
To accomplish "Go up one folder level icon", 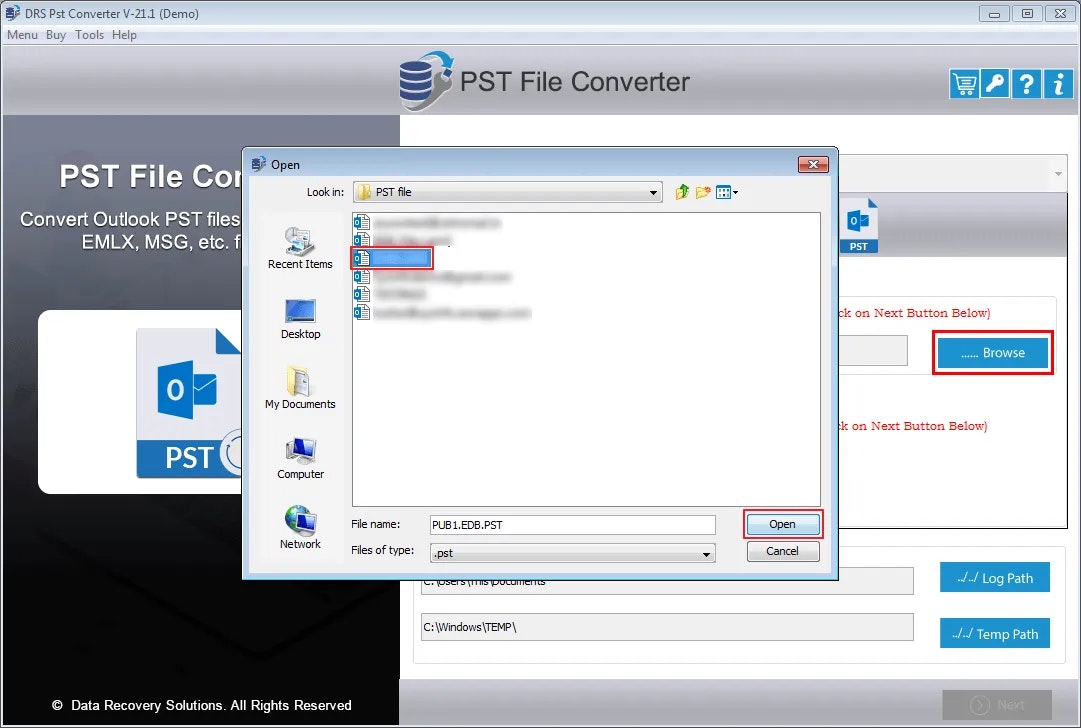I will coord(682,192).
